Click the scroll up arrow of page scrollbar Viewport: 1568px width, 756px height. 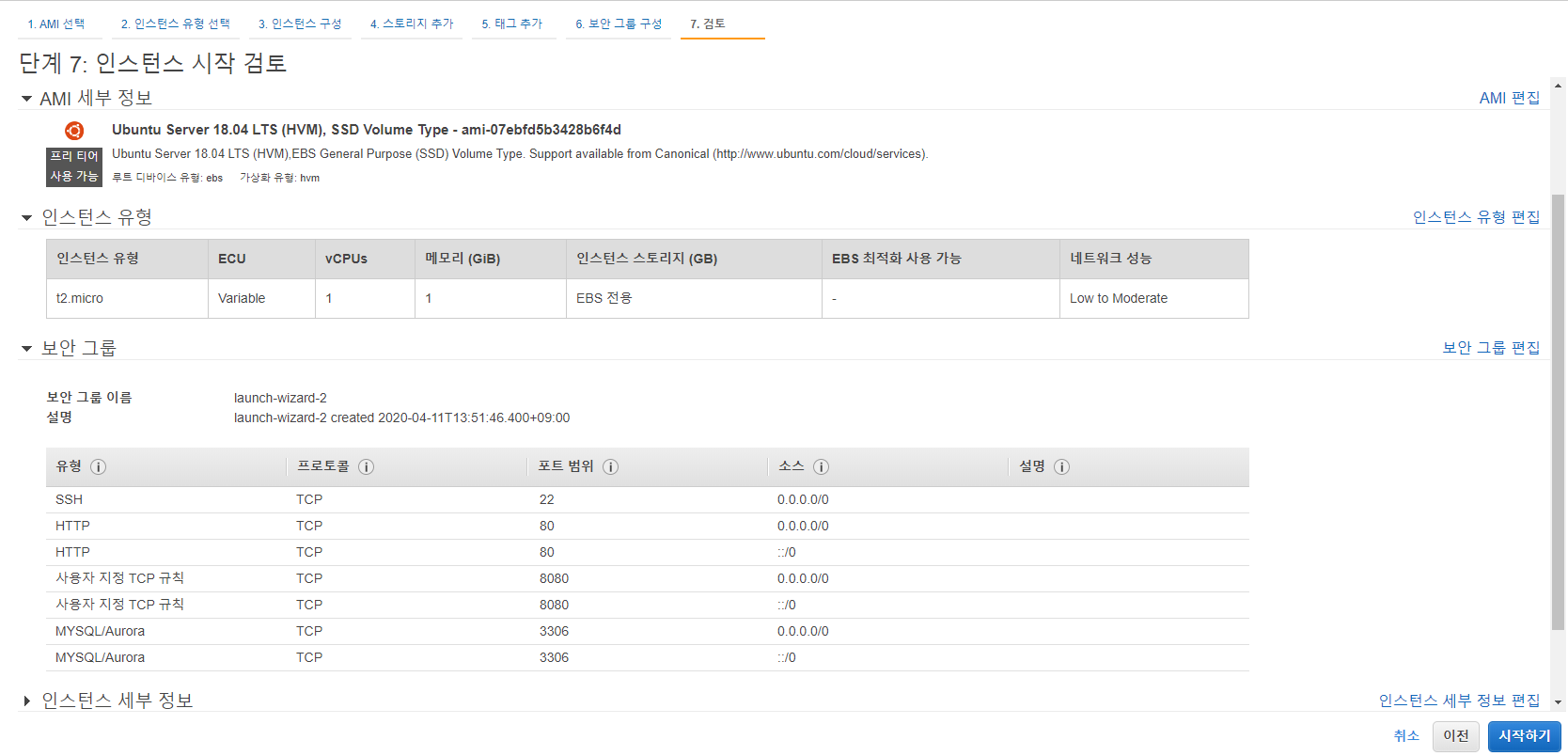pyautogui.click(x=1558, y=87)
